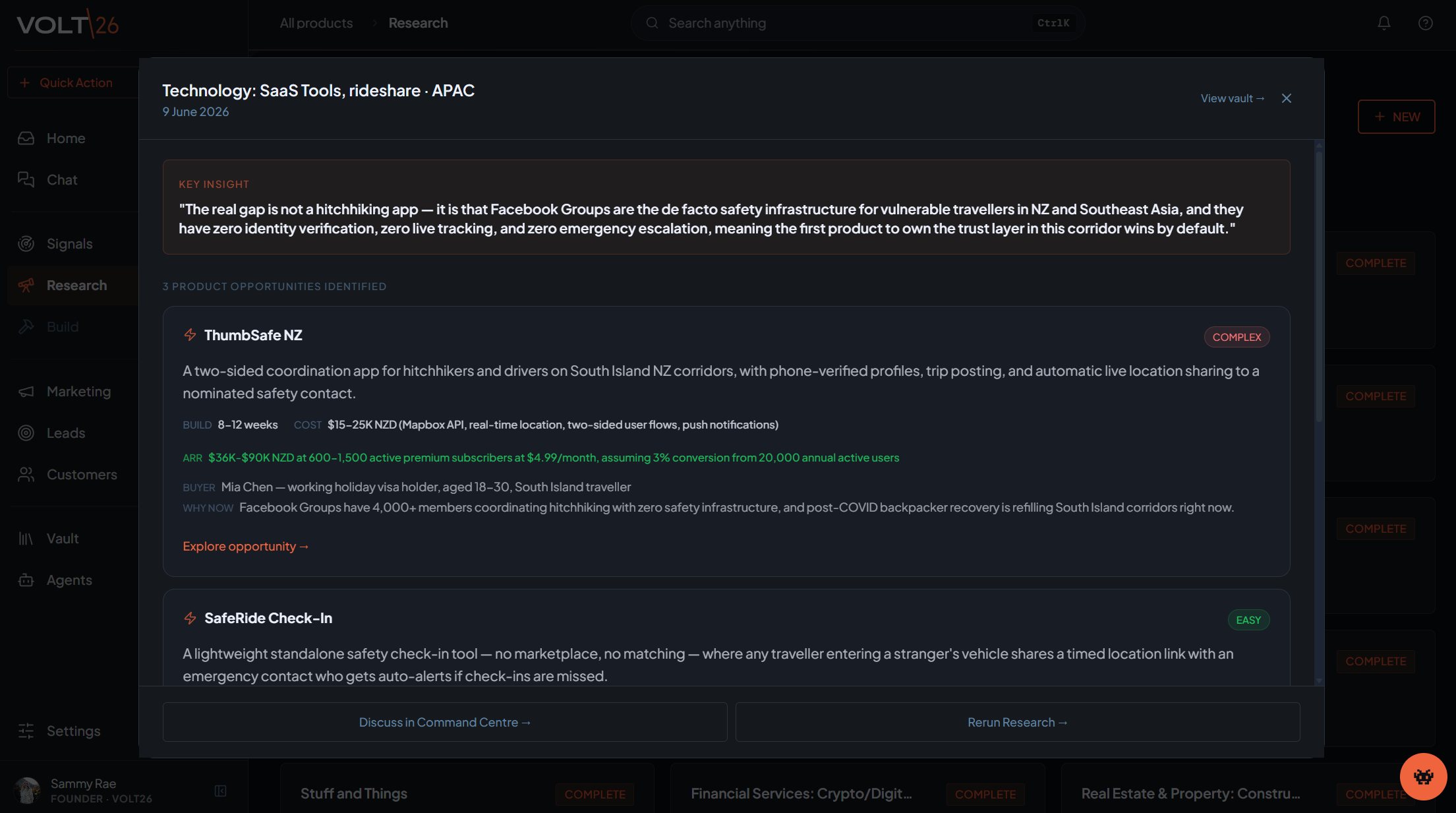Click the Research breadcrumb
Screen dimensions: 1456x813
[x=418, y=23]
